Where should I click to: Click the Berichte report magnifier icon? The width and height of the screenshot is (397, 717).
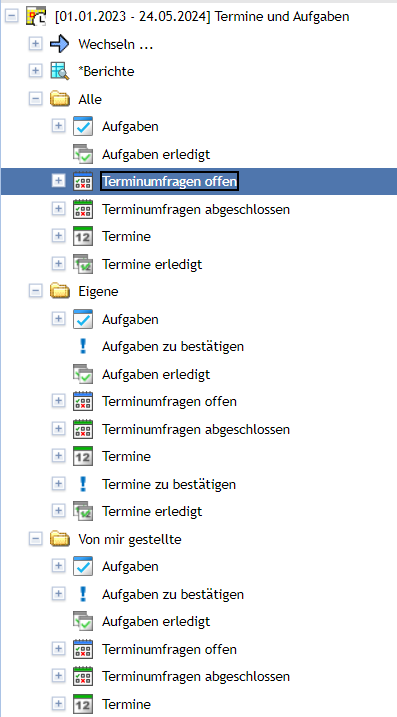59,72
